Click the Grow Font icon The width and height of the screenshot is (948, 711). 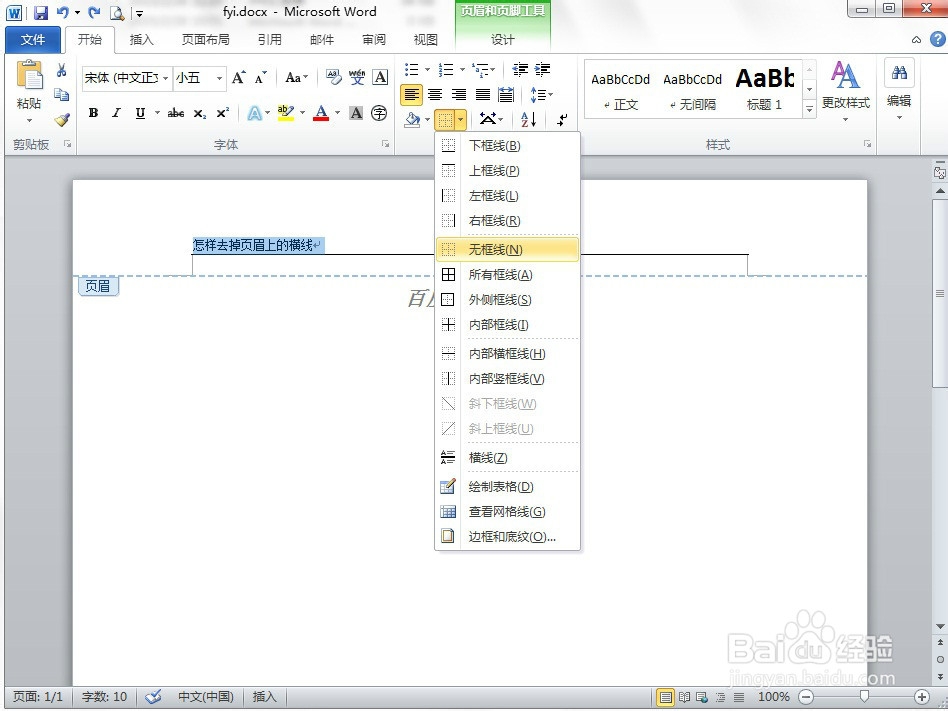(239, 77)
